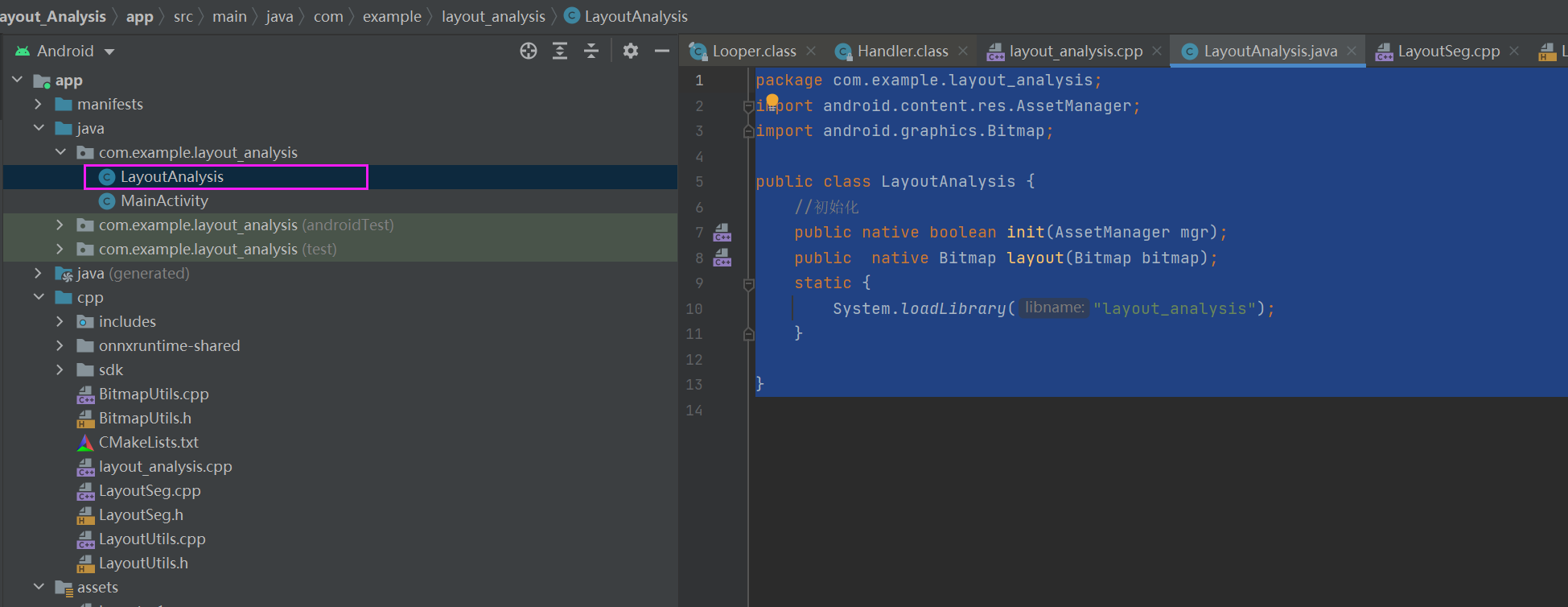This screenshot has height=607, width=1568.
Task: Close the Looper.class tab
Action: [x=811, y=51]
